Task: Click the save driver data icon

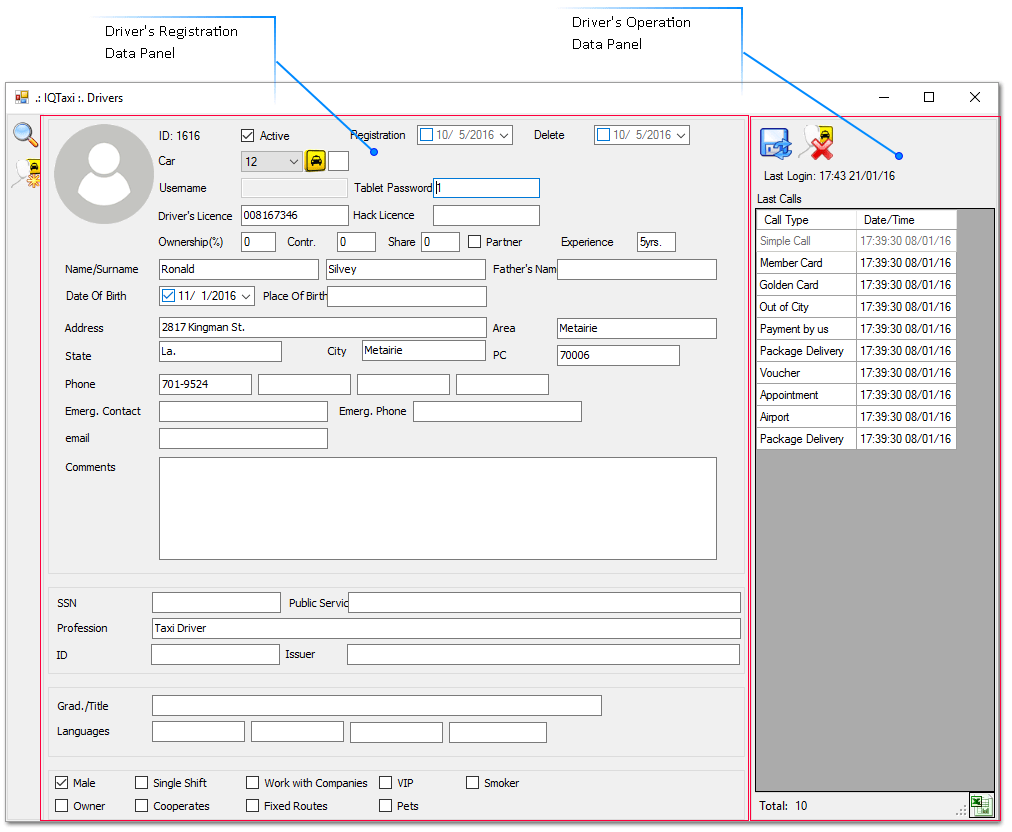Action: pyautogui.click(x=775, y=143)
